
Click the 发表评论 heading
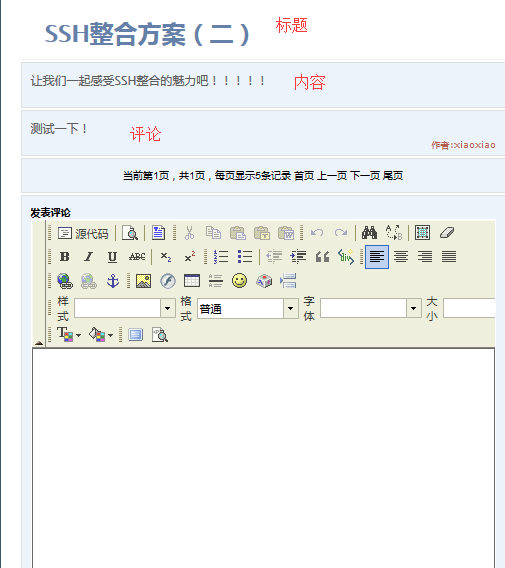tap(50, 213)
